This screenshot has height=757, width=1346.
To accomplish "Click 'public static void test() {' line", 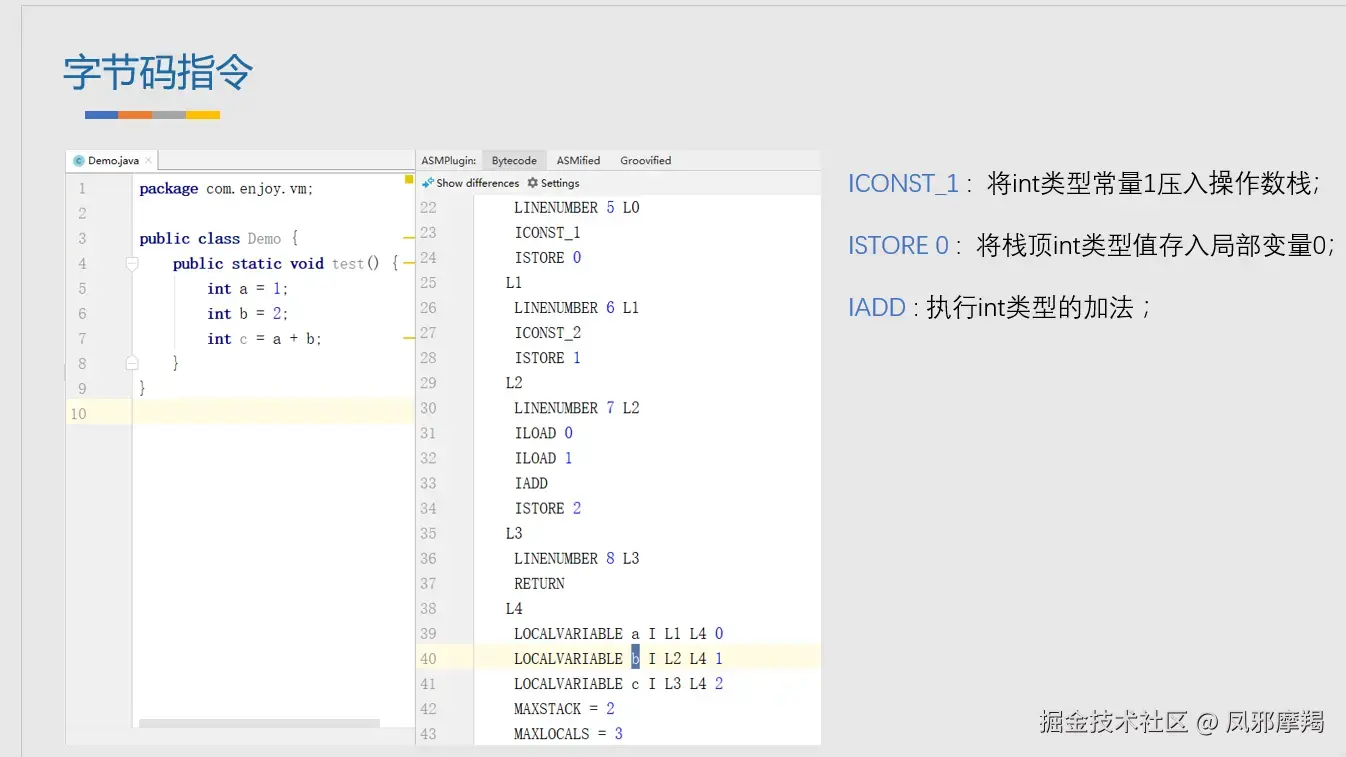I will tap(285, 263).
